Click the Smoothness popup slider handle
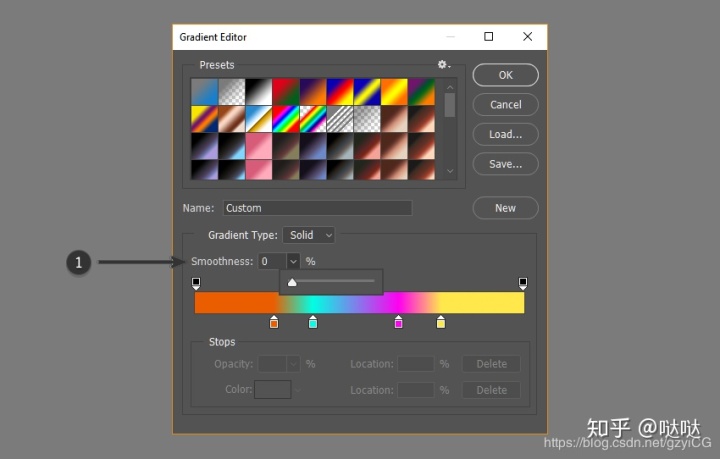This screenshot has height=459, width=720. 292,282
